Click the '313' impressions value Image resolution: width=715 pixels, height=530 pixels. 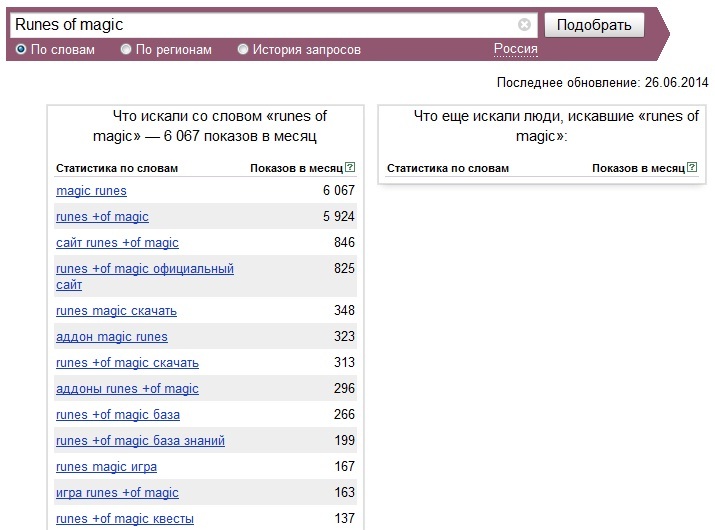pos(344,362)
